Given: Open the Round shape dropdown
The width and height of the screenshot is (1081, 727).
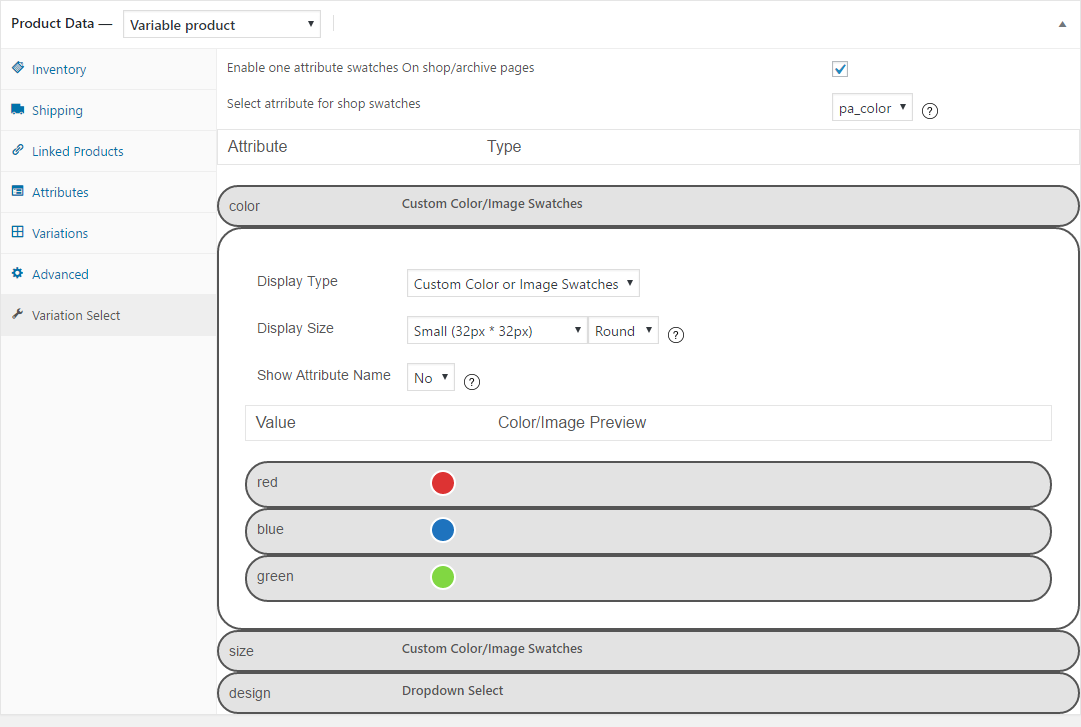Looking at the screenshot, I should [623, 331].
